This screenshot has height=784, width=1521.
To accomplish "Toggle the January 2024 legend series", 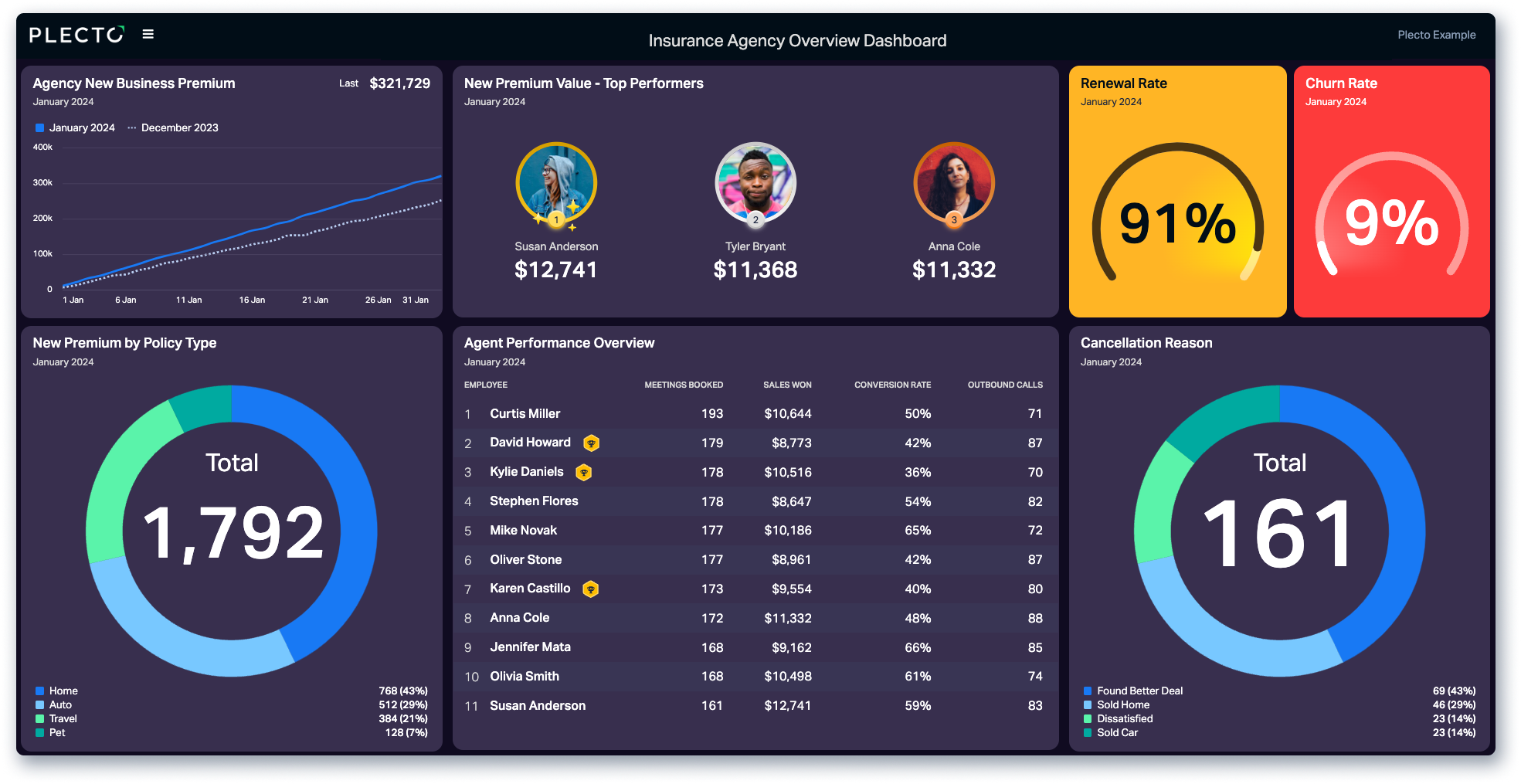I will click(75, 127).
